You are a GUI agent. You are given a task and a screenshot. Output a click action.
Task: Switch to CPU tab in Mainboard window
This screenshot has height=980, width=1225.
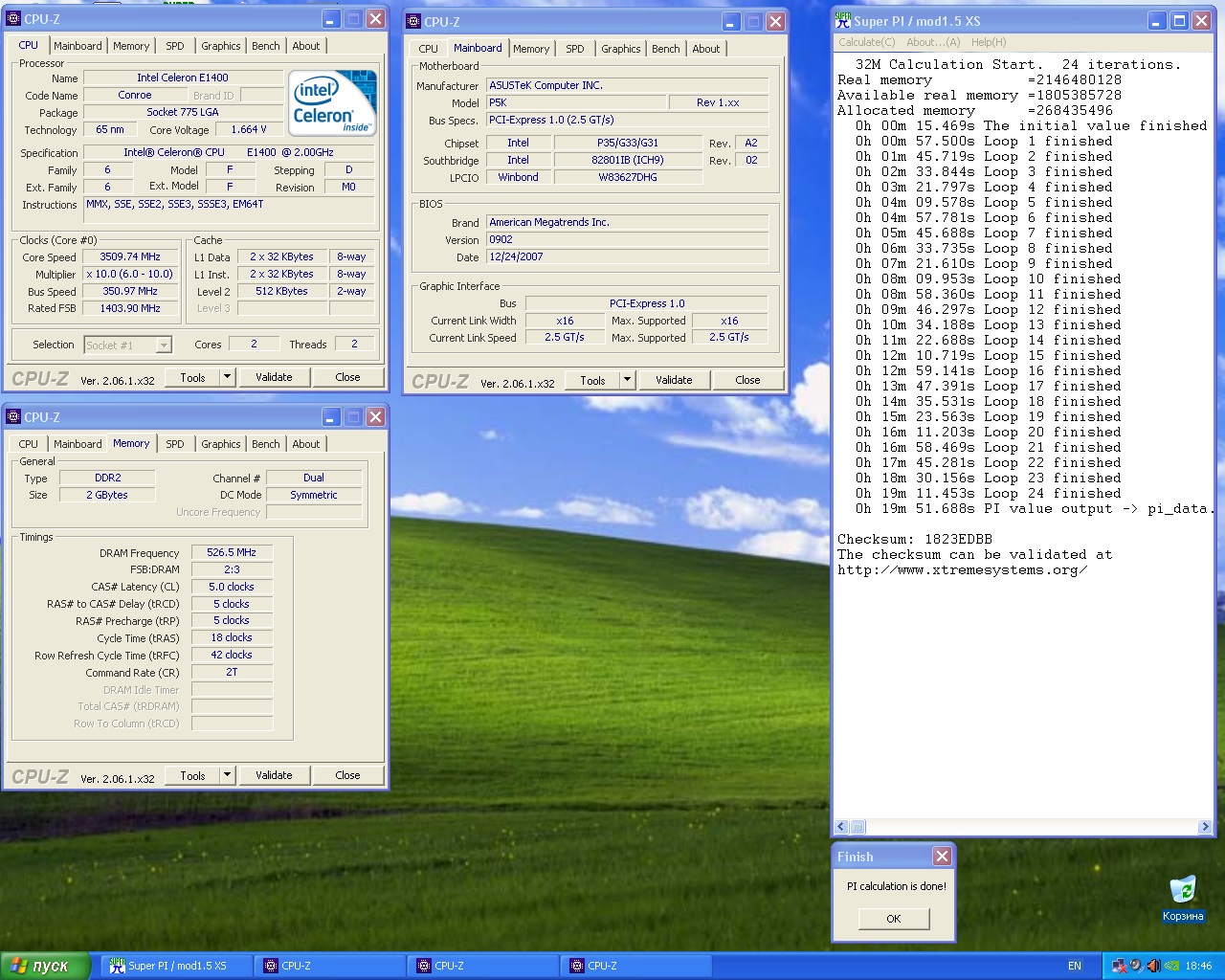[x=429, y=49]
